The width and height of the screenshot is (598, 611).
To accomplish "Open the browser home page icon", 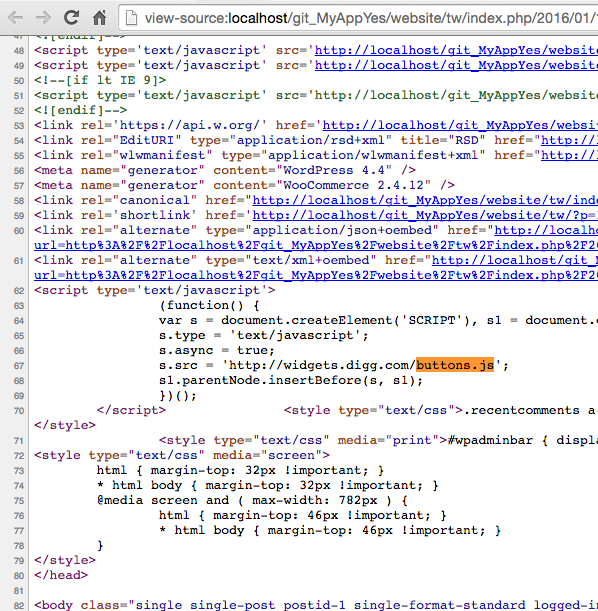I will pos(99,18).
